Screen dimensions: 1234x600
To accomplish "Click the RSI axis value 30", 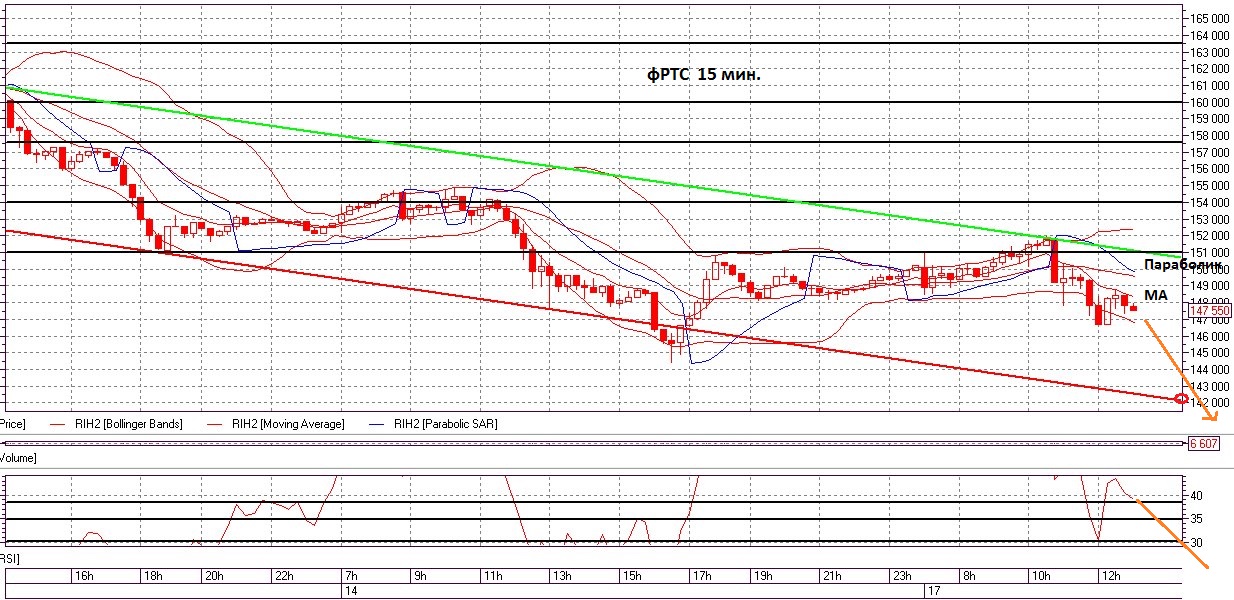I will [1196, 543].
